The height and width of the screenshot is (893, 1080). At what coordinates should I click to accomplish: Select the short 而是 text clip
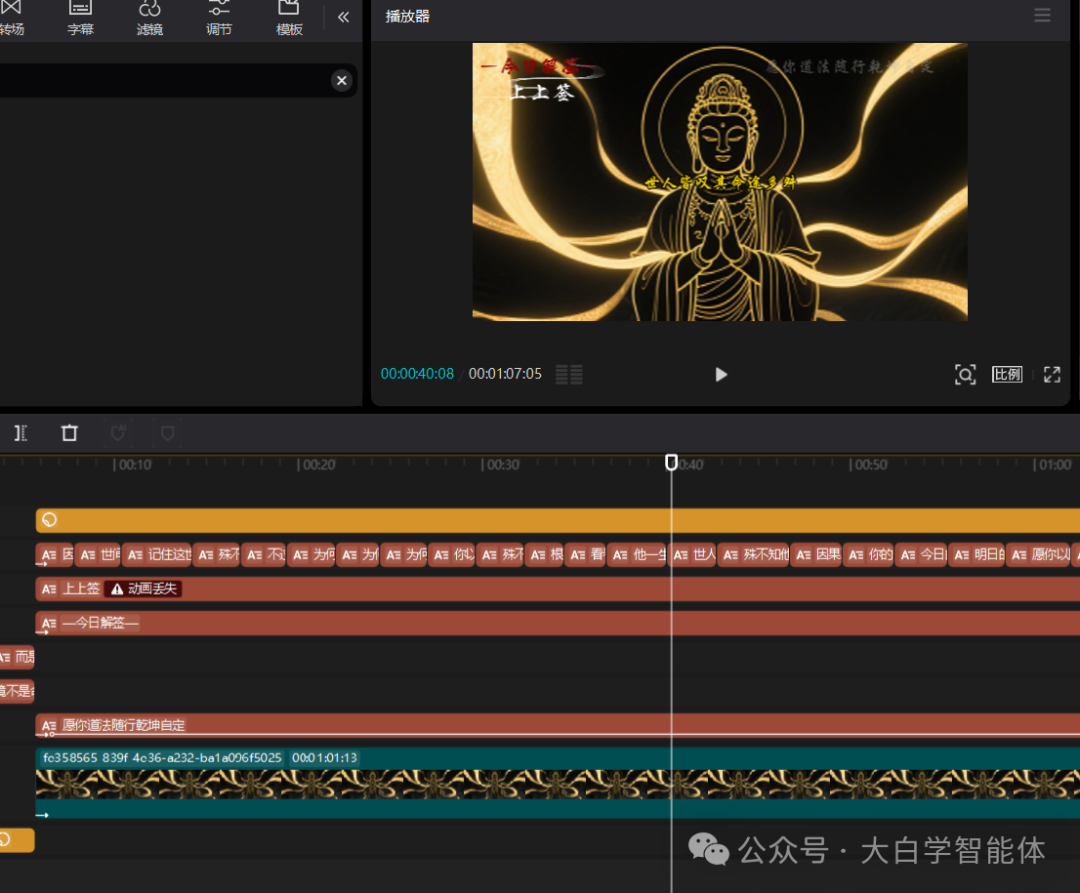pyautogui.click(x=17, y=657)
